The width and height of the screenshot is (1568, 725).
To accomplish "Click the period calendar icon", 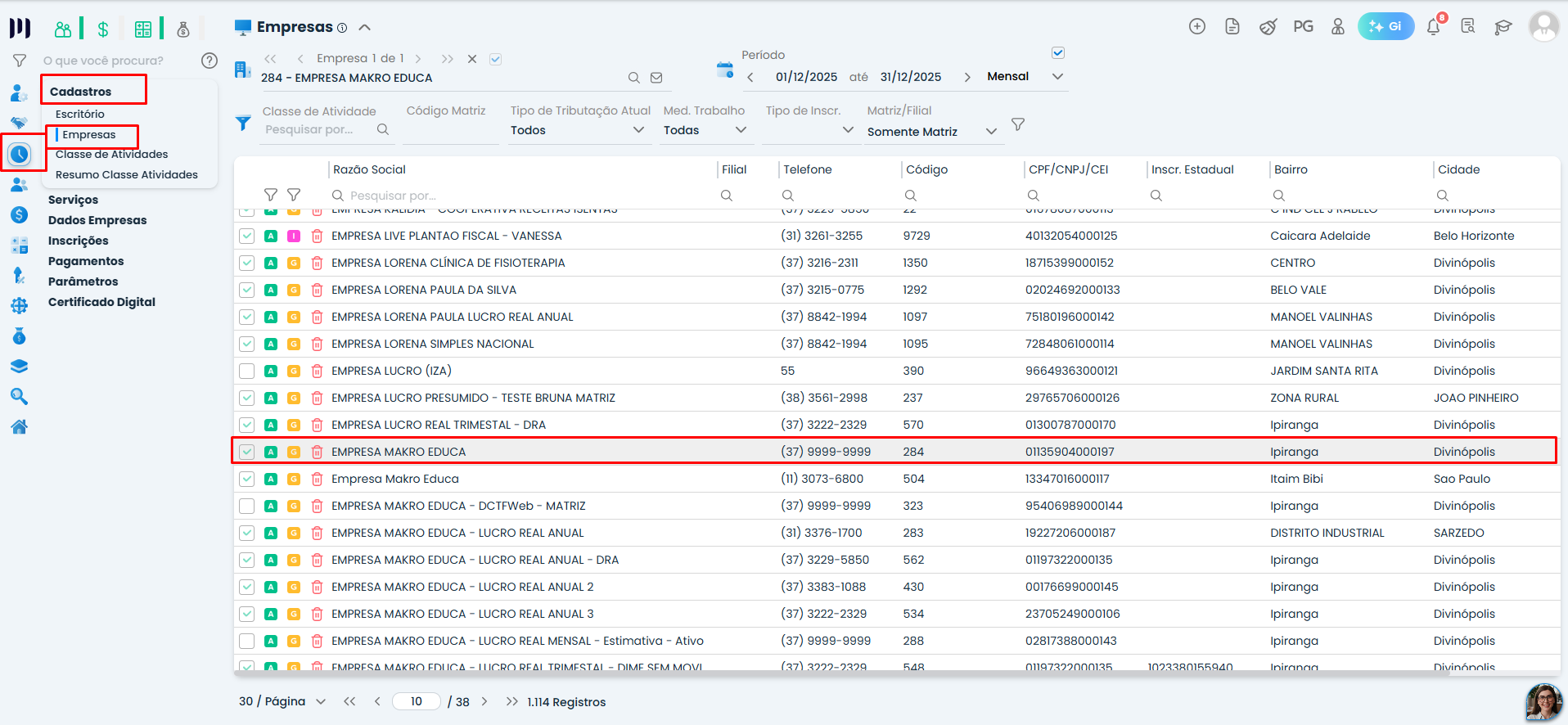I will point(725,70).
